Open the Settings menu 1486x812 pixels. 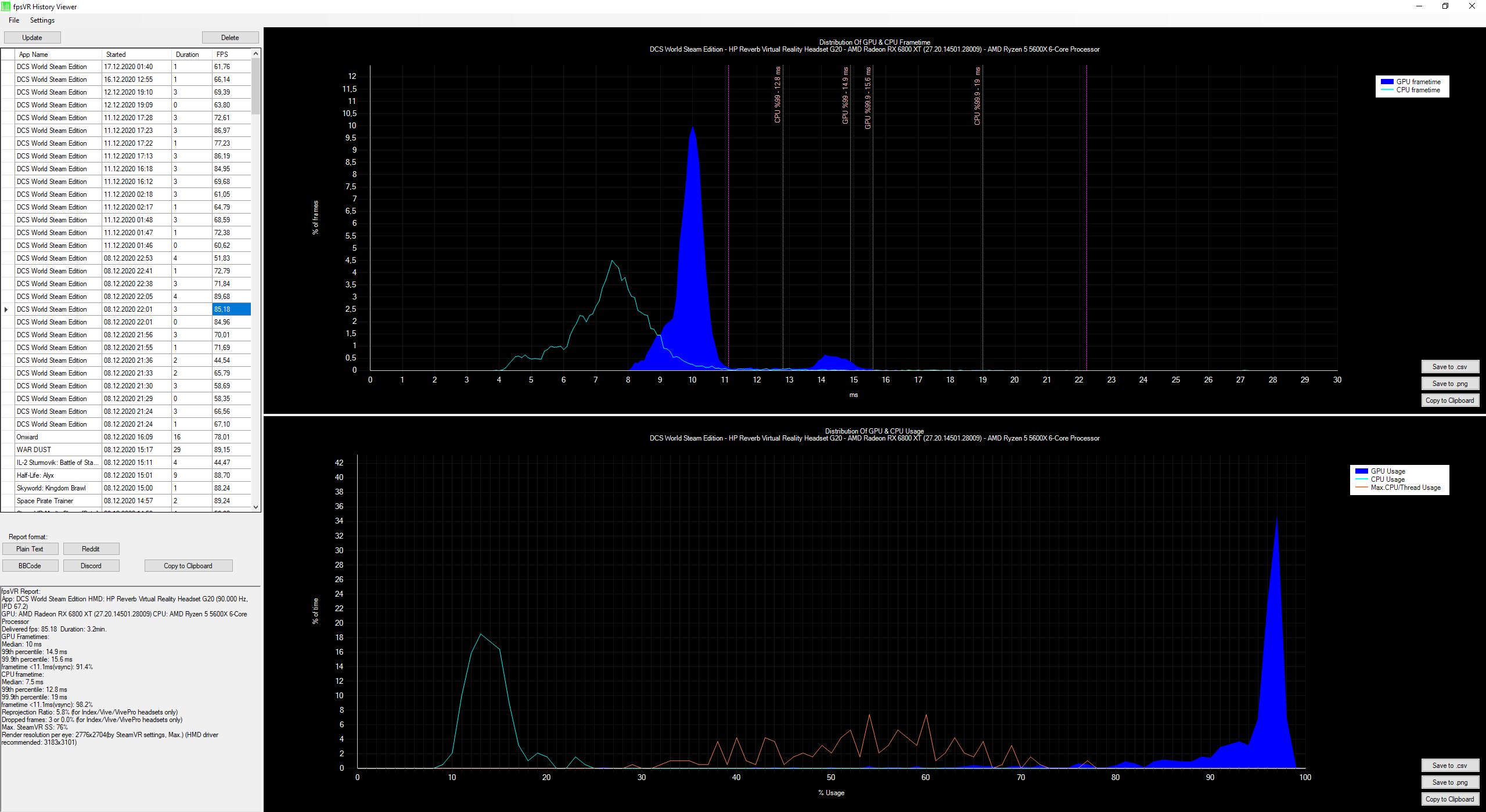click(x=42, y=20)
